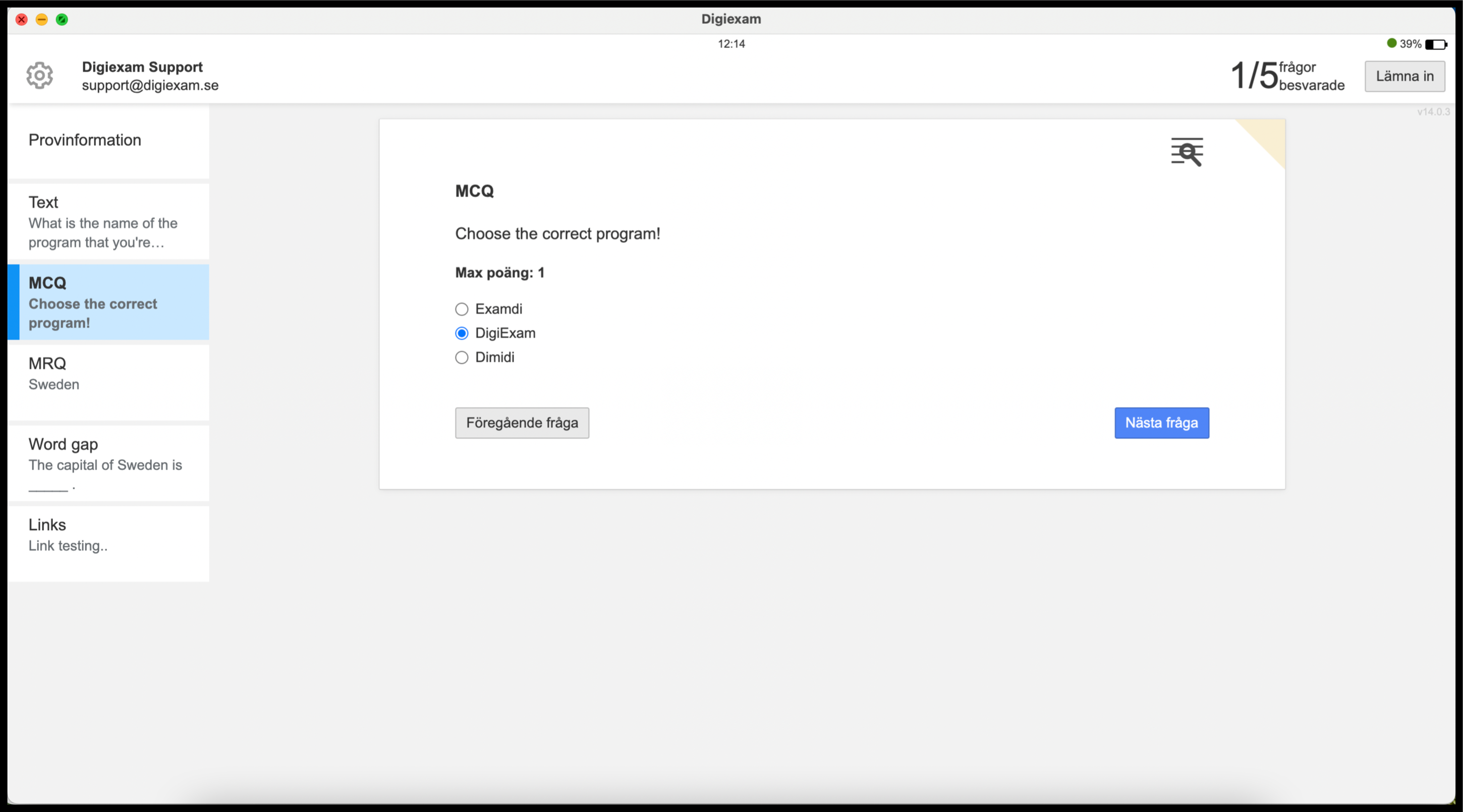Viewport: 1463px width, 812px height.
Task: Select the MCQ question in sidebar
Action: pos(108,302)
